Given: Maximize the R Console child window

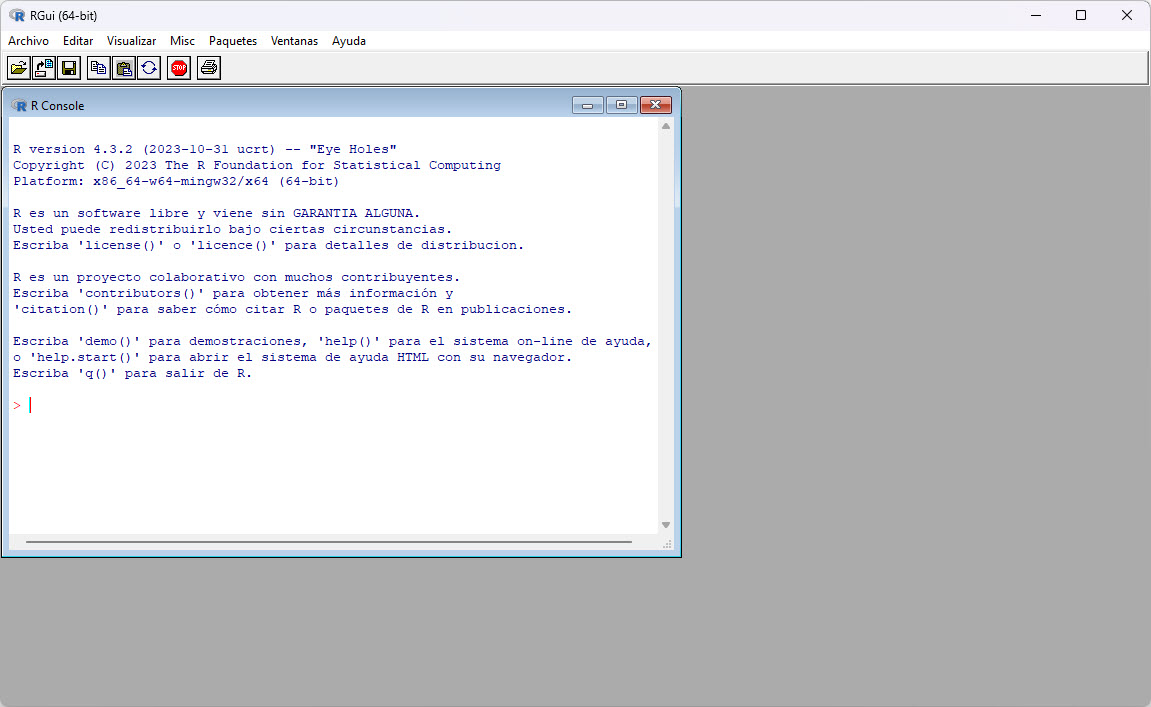Looking at the screenshot, I should point(621,105).
